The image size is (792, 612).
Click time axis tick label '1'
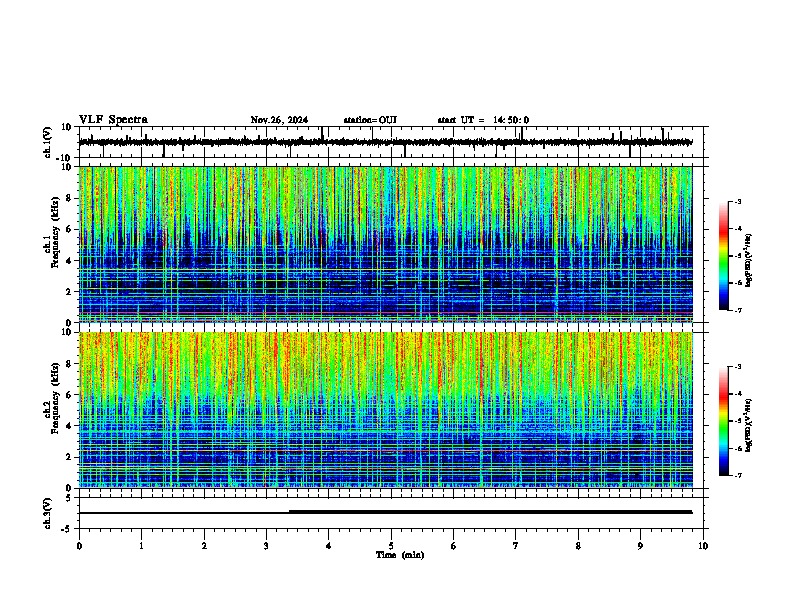[141, 546]
